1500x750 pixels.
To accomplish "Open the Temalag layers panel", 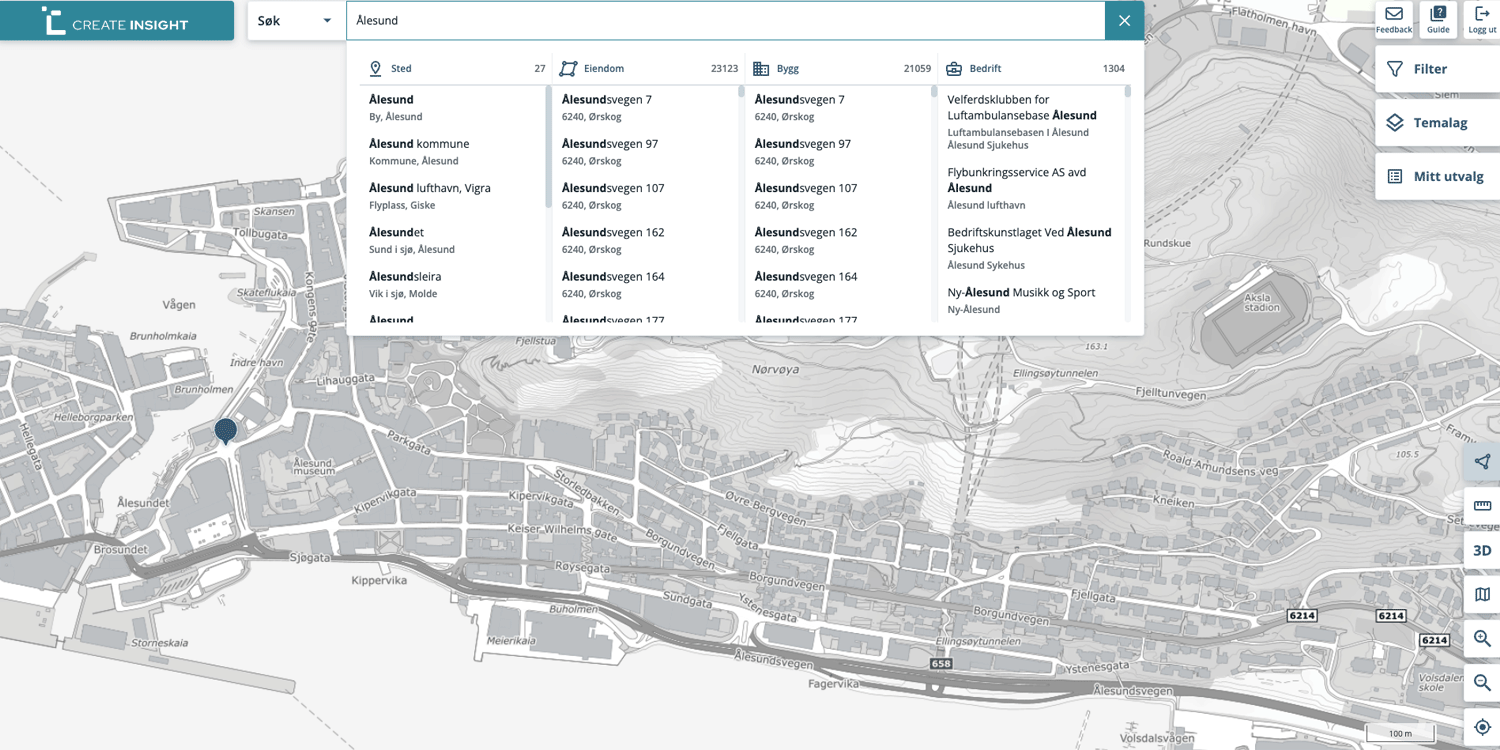I will pyautogui.click(x=1437, y=123).
